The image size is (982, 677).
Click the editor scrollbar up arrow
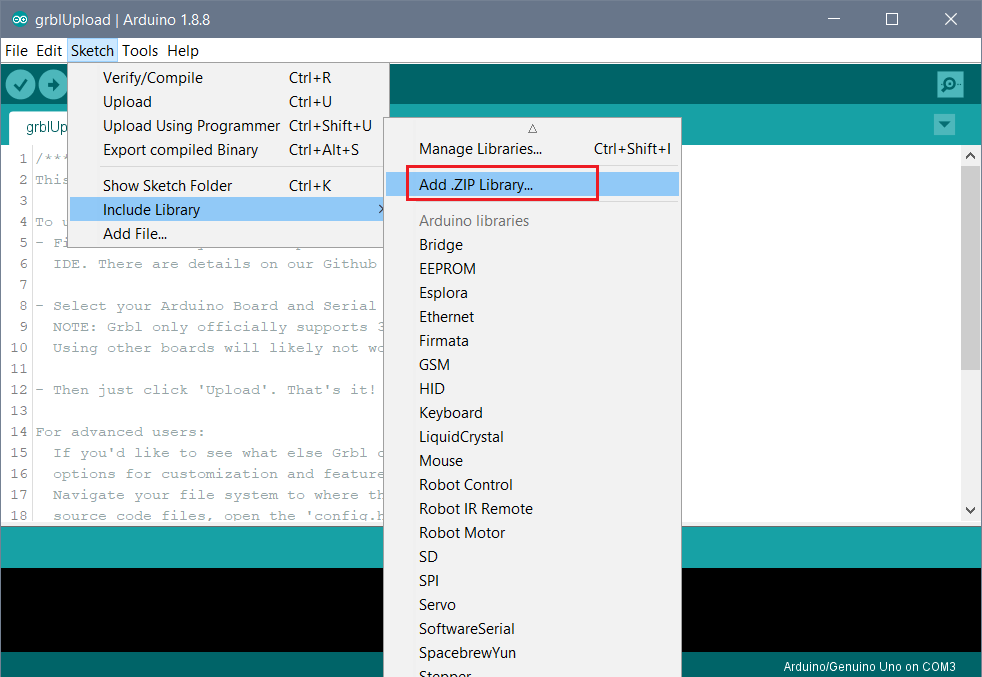click(x=970, y=155)
